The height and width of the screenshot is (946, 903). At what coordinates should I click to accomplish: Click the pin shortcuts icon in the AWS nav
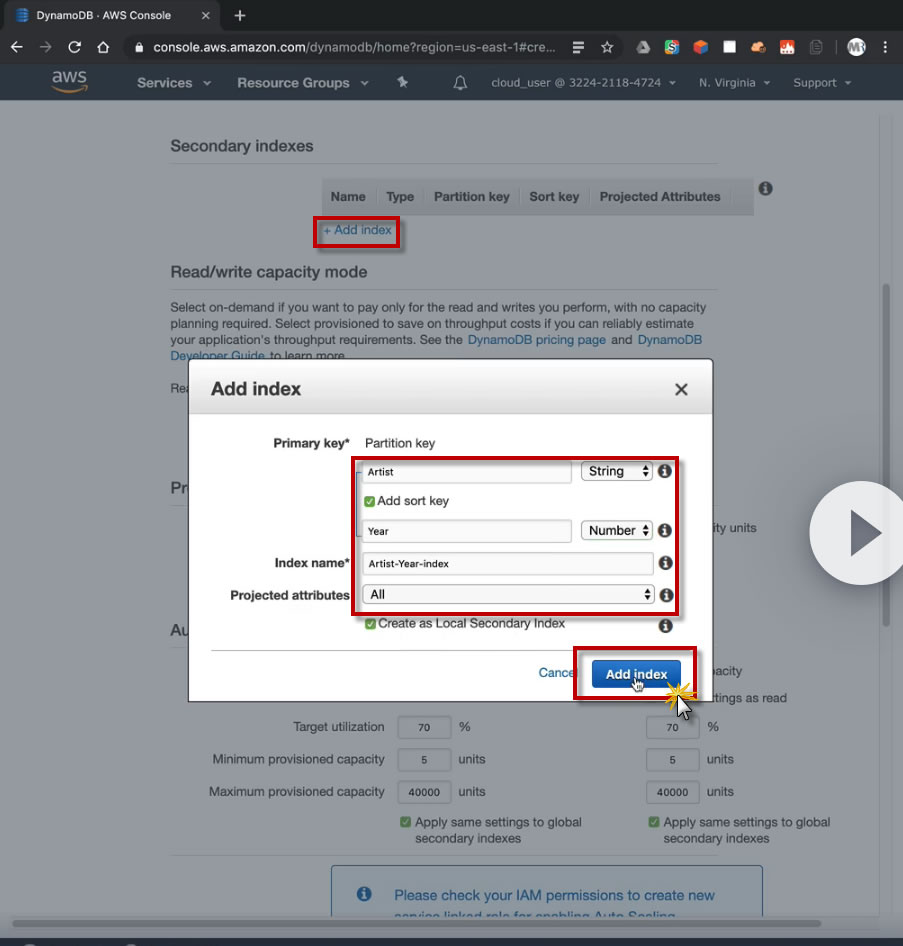pyautogui.click(x=402, y=83)
